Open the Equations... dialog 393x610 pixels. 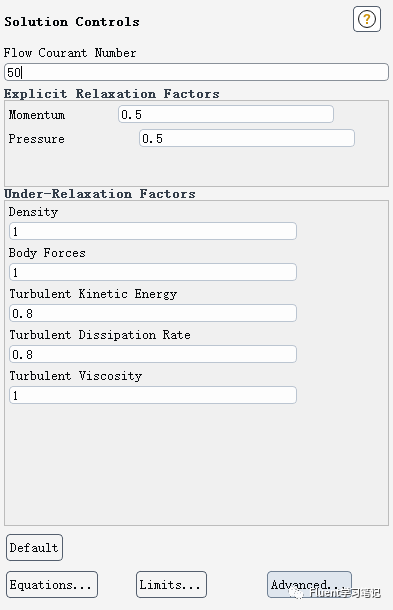click(x=52, y=585)
